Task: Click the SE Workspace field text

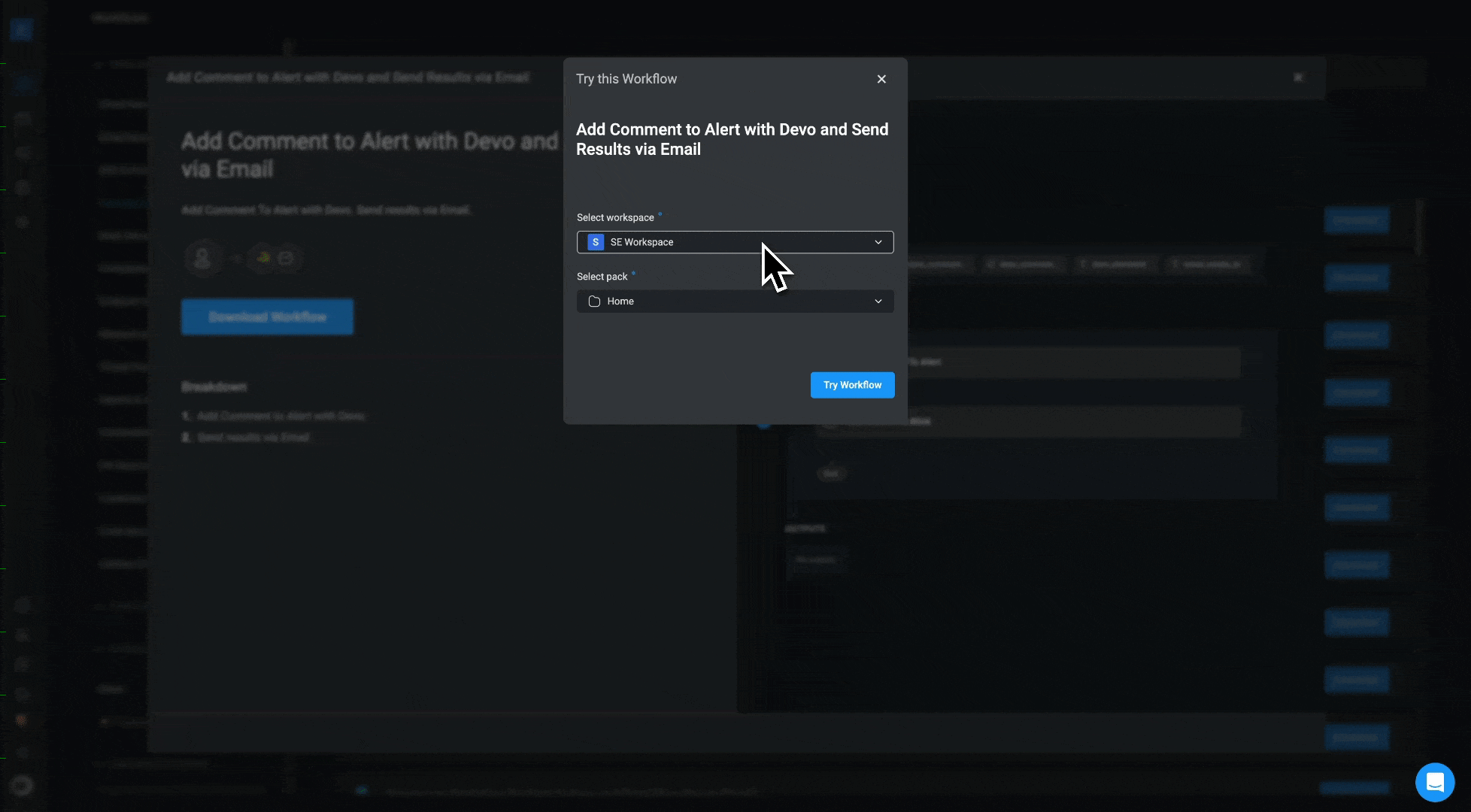Action: click(x=641, y=242)
